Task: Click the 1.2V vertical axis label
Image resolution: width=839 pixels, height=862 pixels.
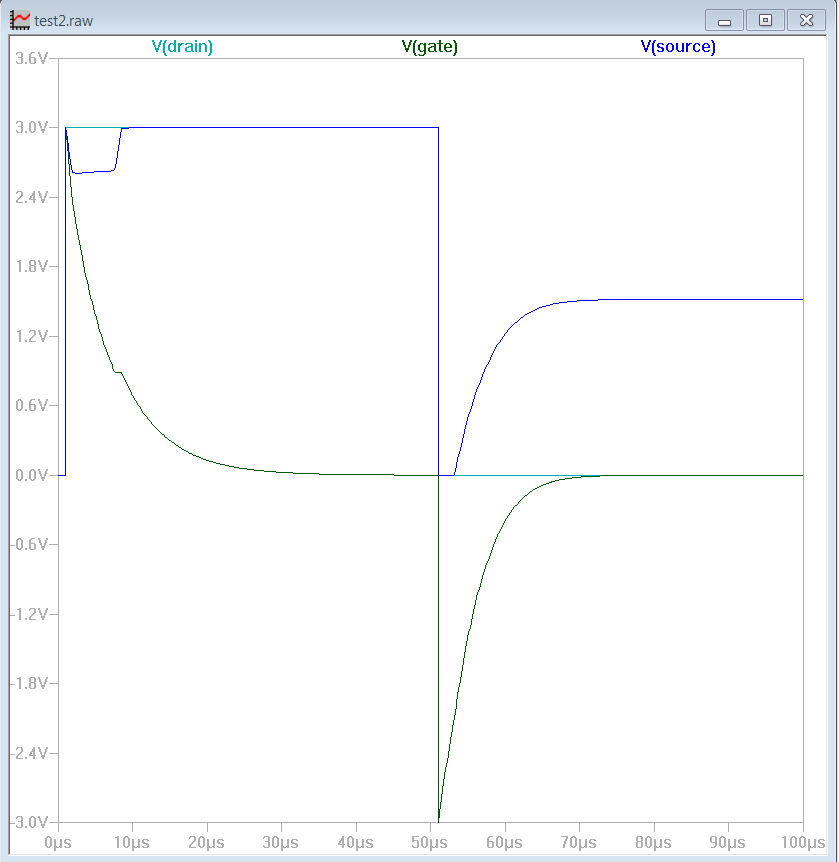Action: (32, 336)
